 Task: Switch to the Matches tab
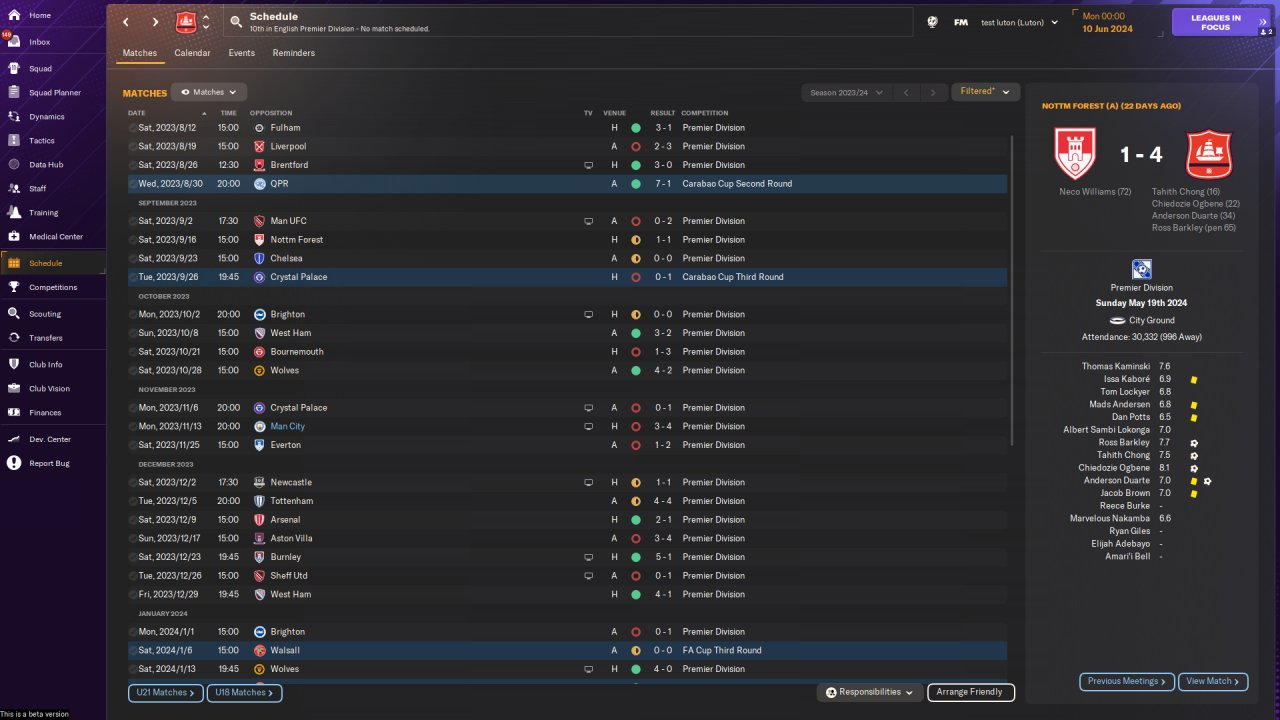click(139, 53)
